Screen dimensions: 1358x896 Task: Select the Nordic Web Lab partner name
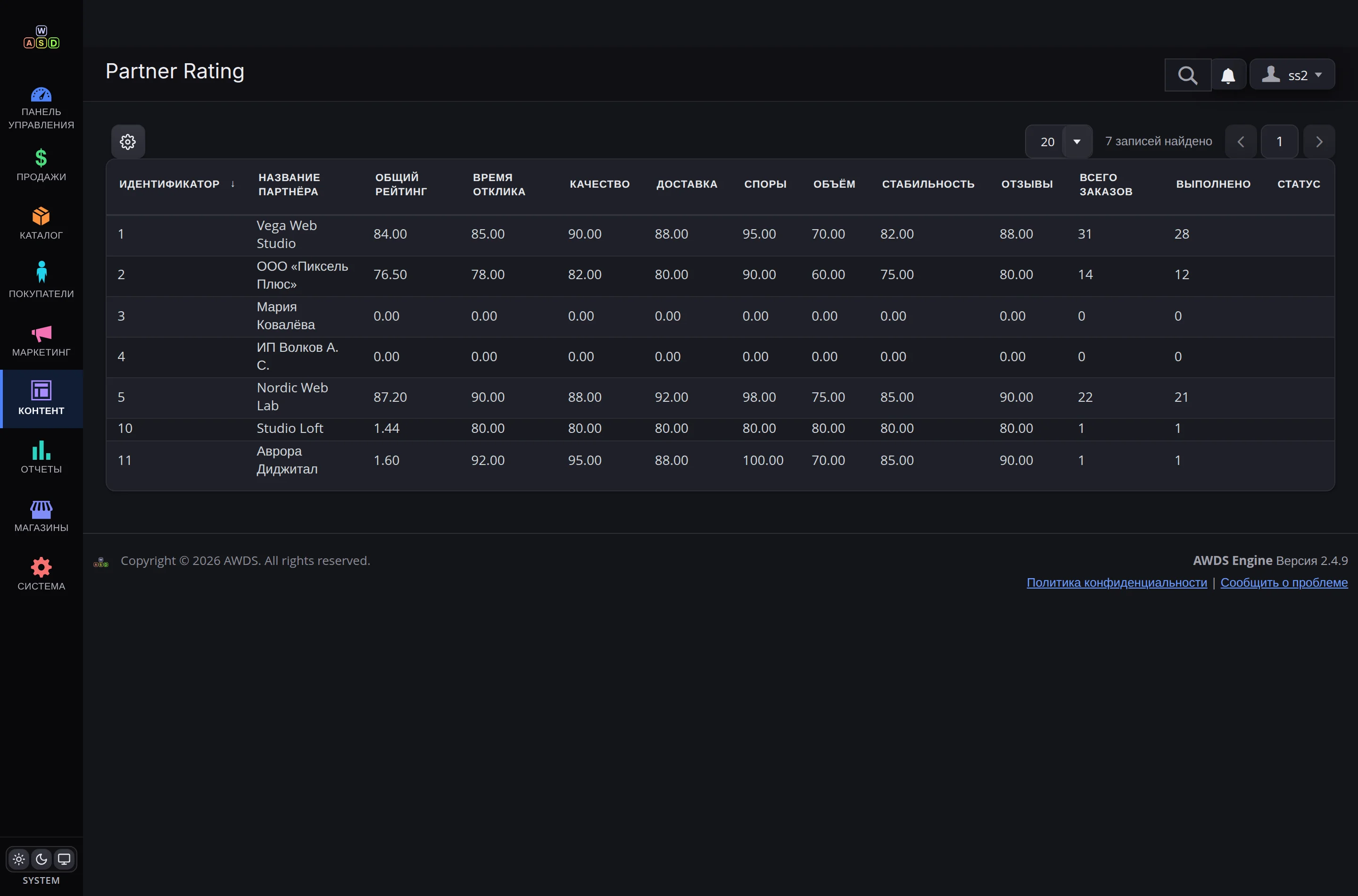click(x=292, y=397)
